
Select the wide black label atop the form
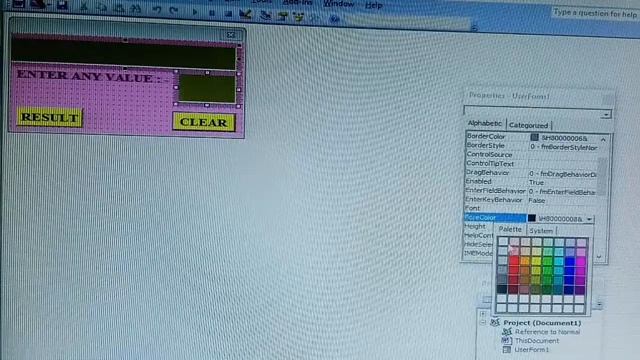pos(123,54)
